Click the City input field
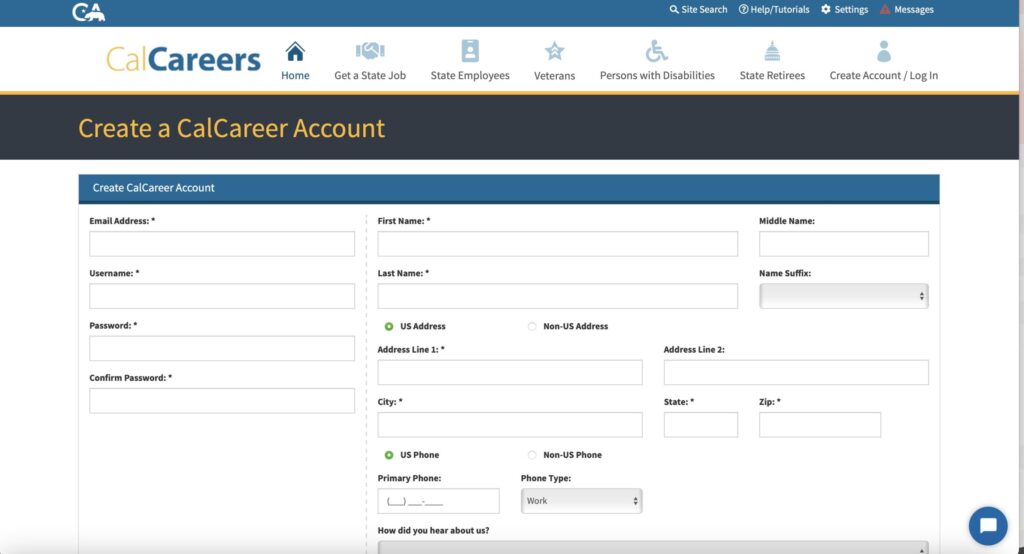1024x554 pixels. [510, 425]
